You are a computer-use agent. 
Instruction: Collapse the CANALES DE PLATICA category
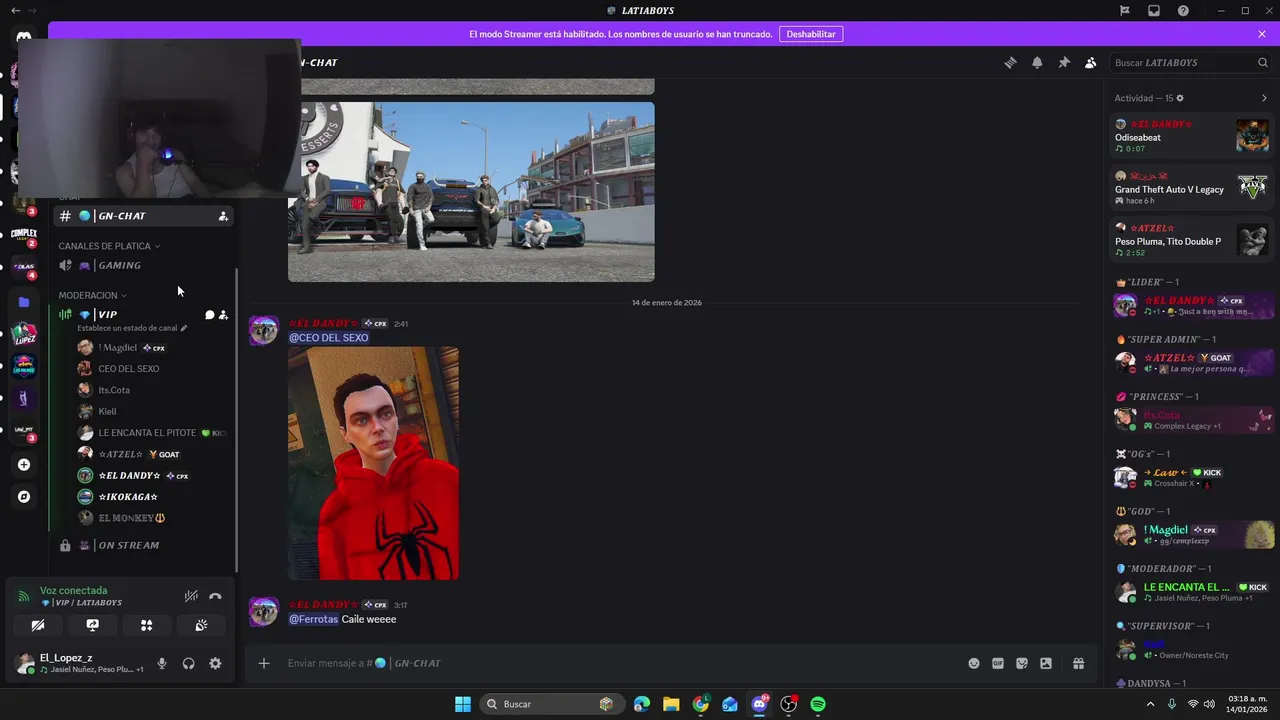click(109, 246)
